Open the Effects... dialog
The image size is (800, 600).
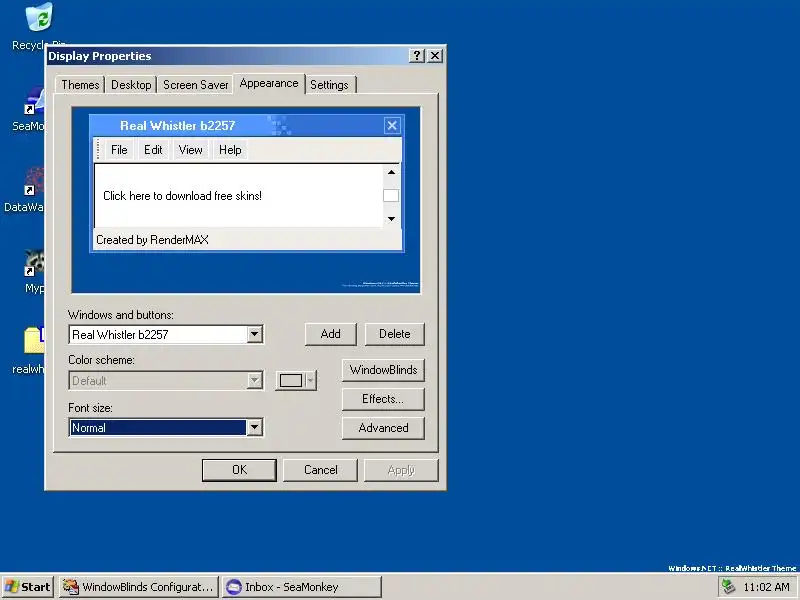point(383,399)
